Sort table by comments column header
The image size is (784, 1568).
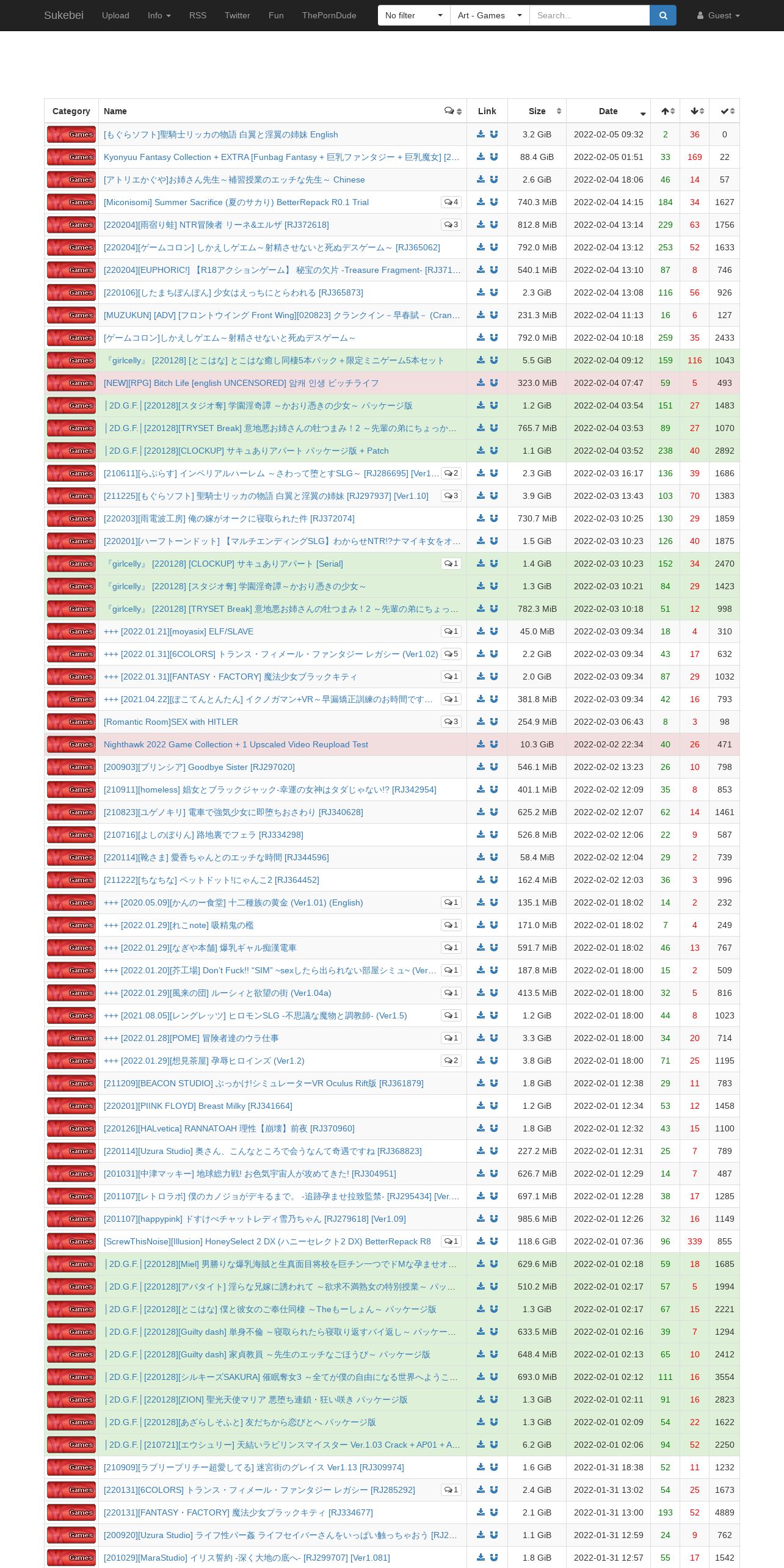(x=453, y=111)
